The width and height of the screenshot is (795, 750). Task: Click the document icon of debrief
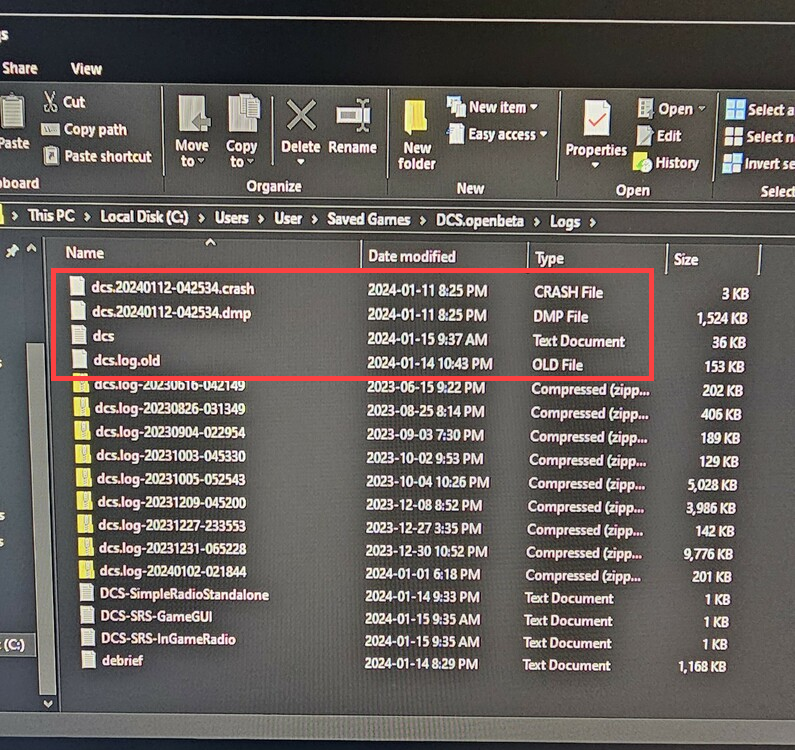click(x=89, y=660)
